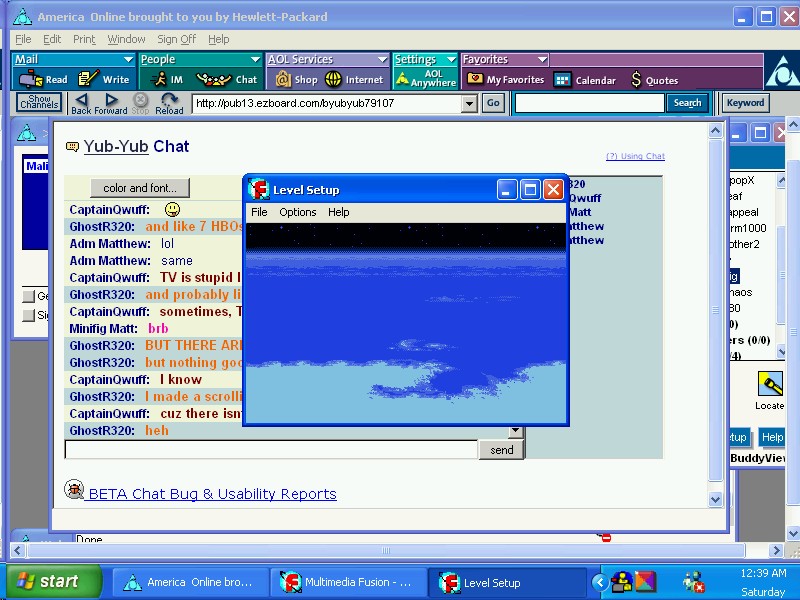Click Show Channels button
This screenshot has width=800, height=600.
39,102
